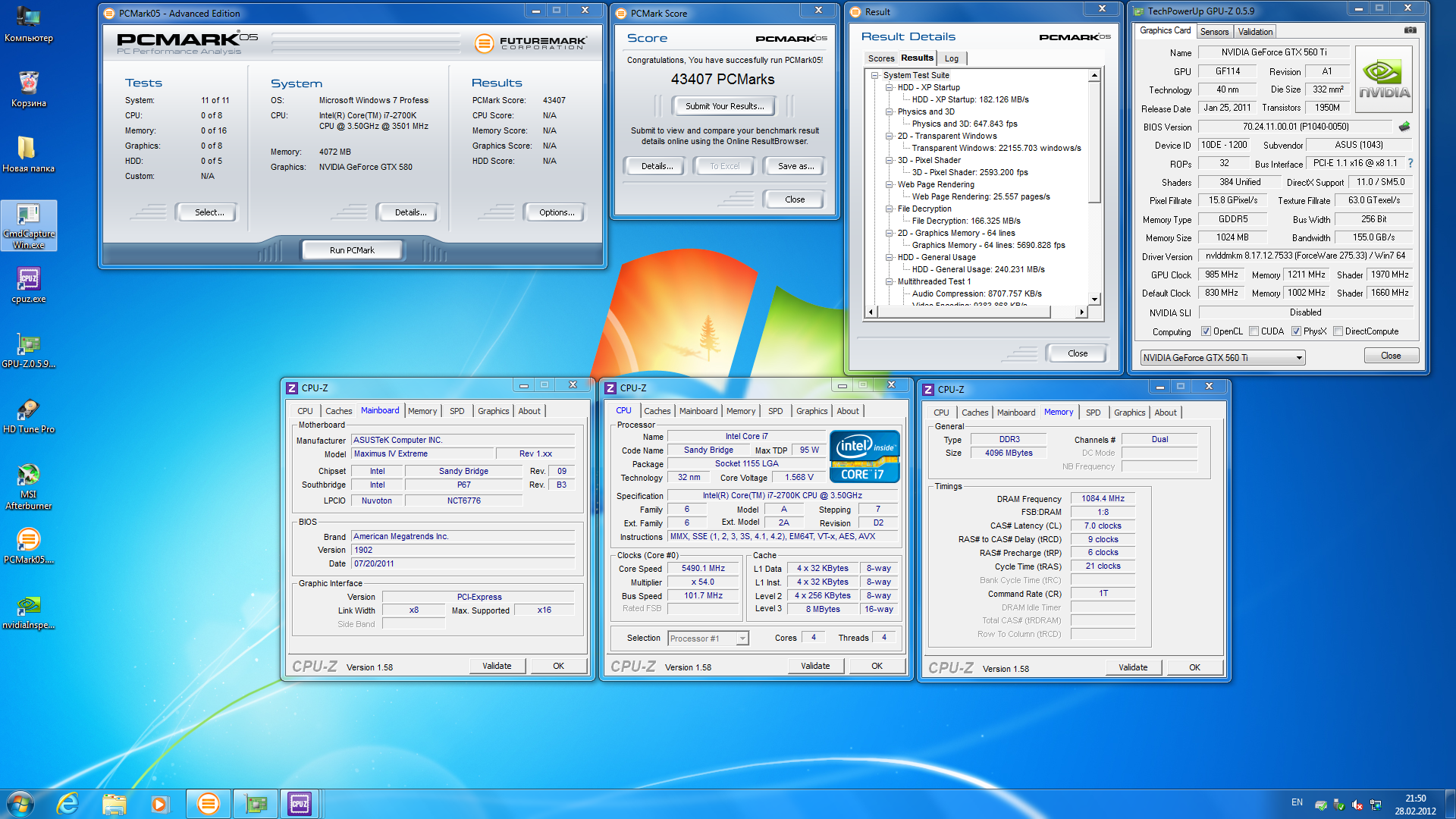Click the Intel Core i7 logo in CPU-Z
This screenshot has height=819, width=1456.
click(864, 457)
